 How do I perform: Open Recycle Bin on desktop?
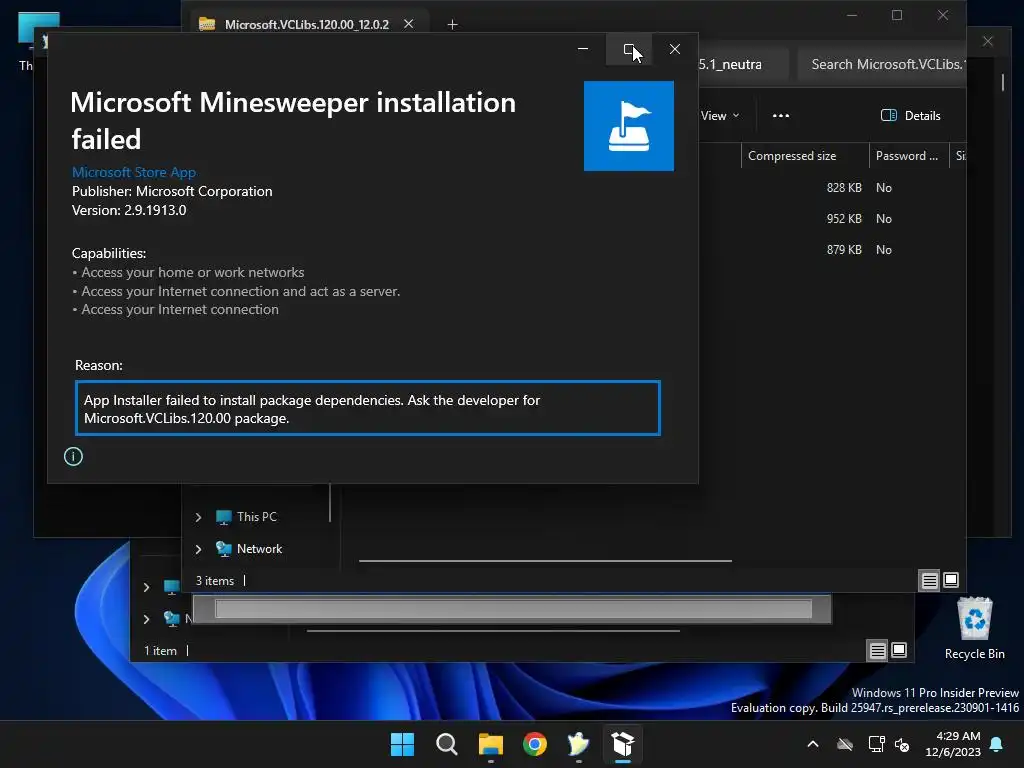[x=974, y=628]
